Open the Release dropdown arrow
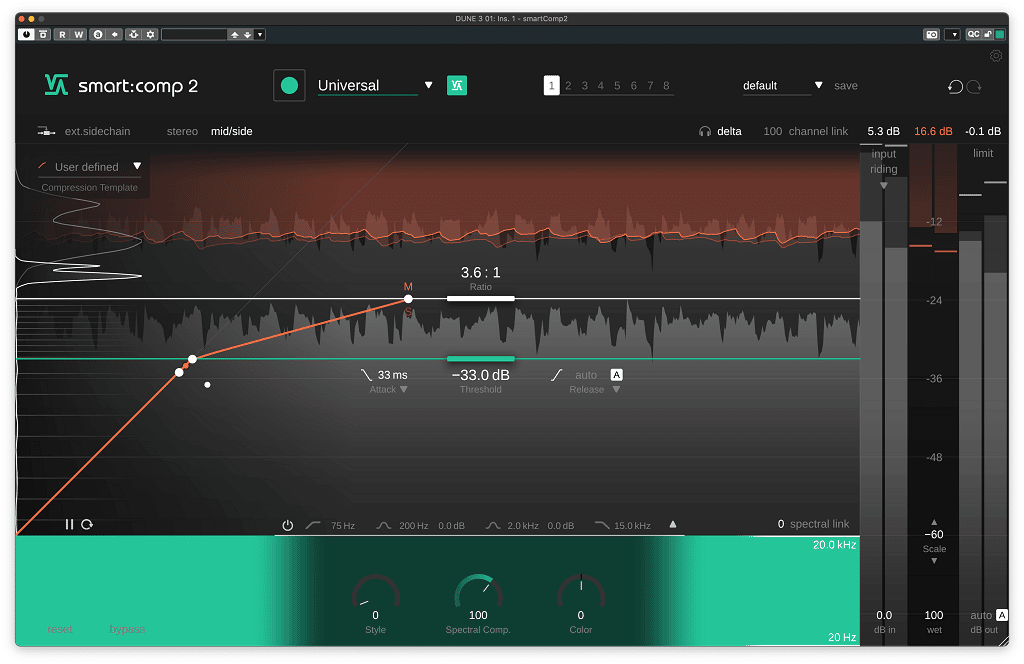 coord(616,389)
